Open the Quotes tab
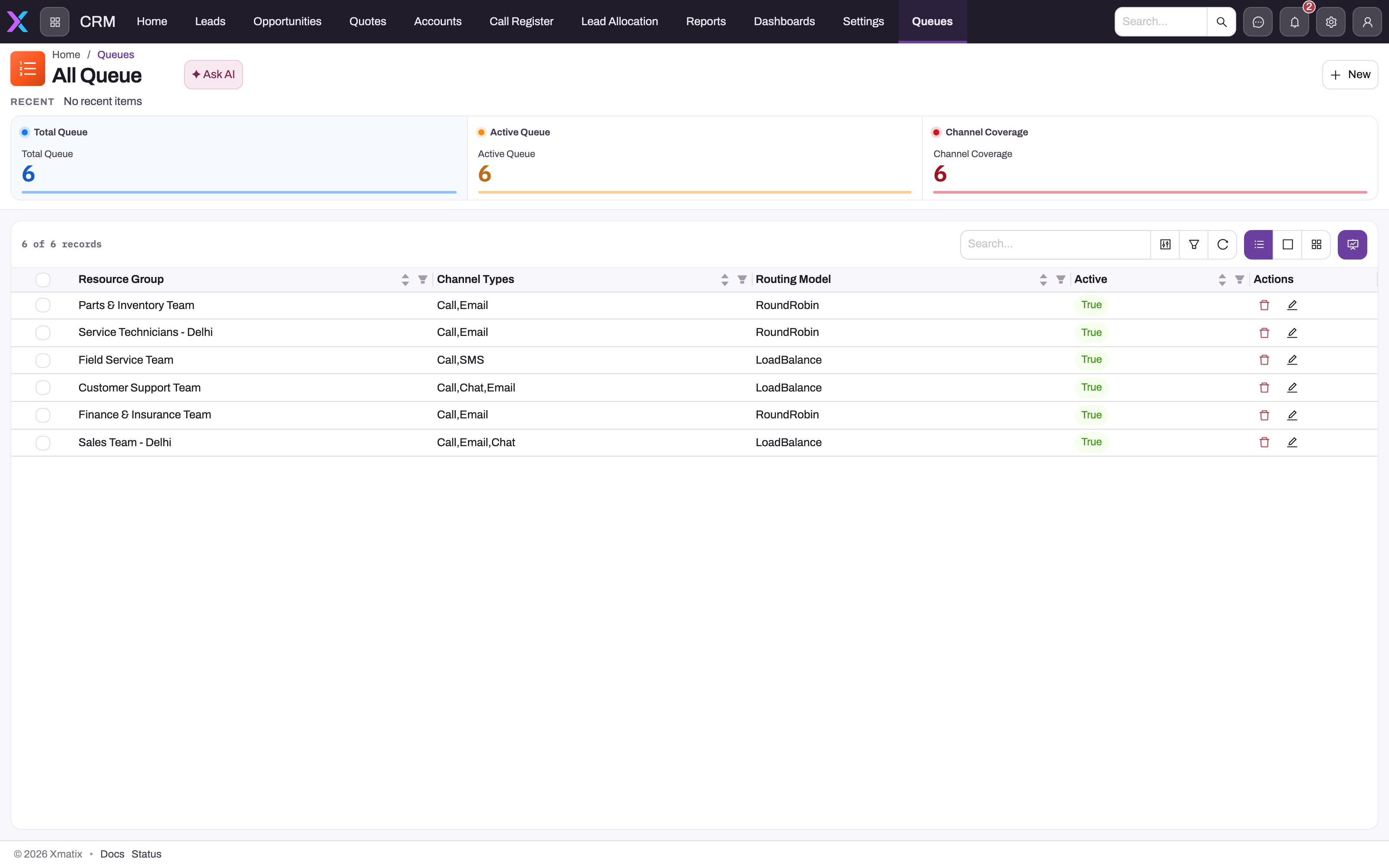Screen dimensions: 1389x868 (368, 22)
